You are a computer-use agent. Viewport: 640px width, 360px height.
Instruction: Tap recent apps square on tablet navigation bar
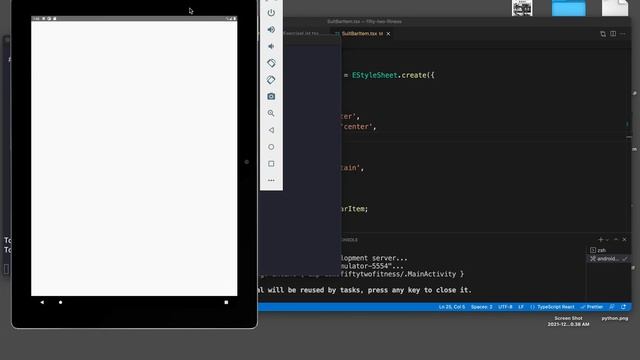click(226, 302)
